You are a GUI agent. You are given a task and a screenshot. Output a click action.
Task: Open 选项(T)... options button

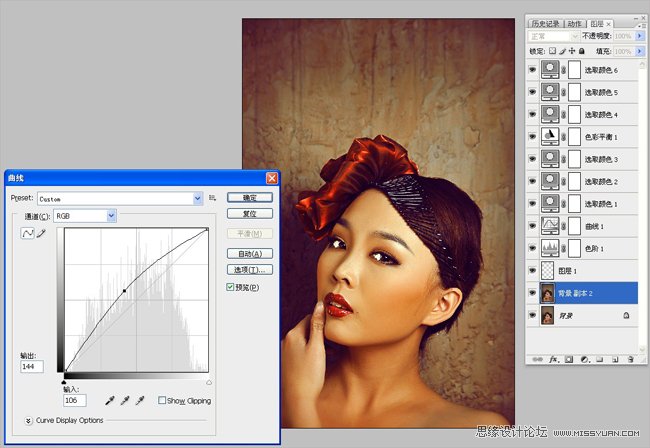250,269
